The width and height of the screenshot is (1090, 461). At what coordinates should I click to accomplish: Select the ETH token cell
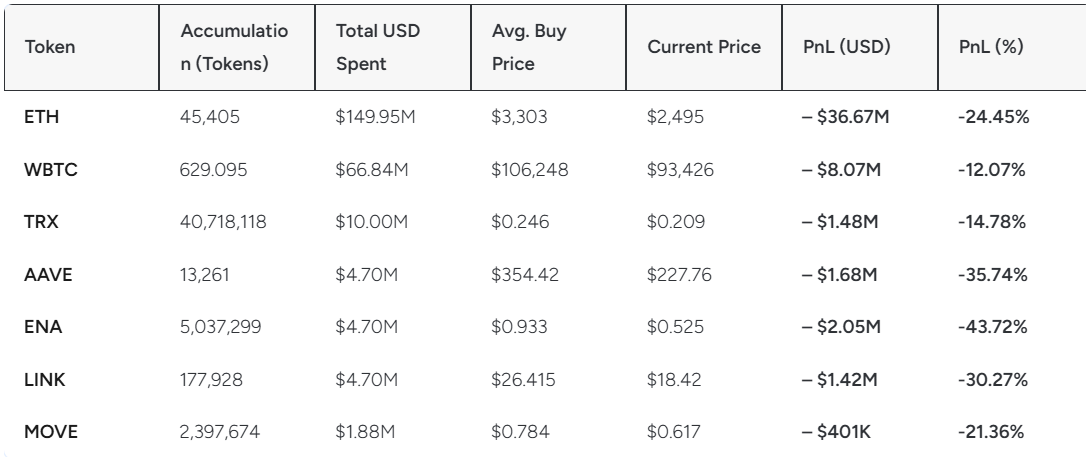[42, 117]
